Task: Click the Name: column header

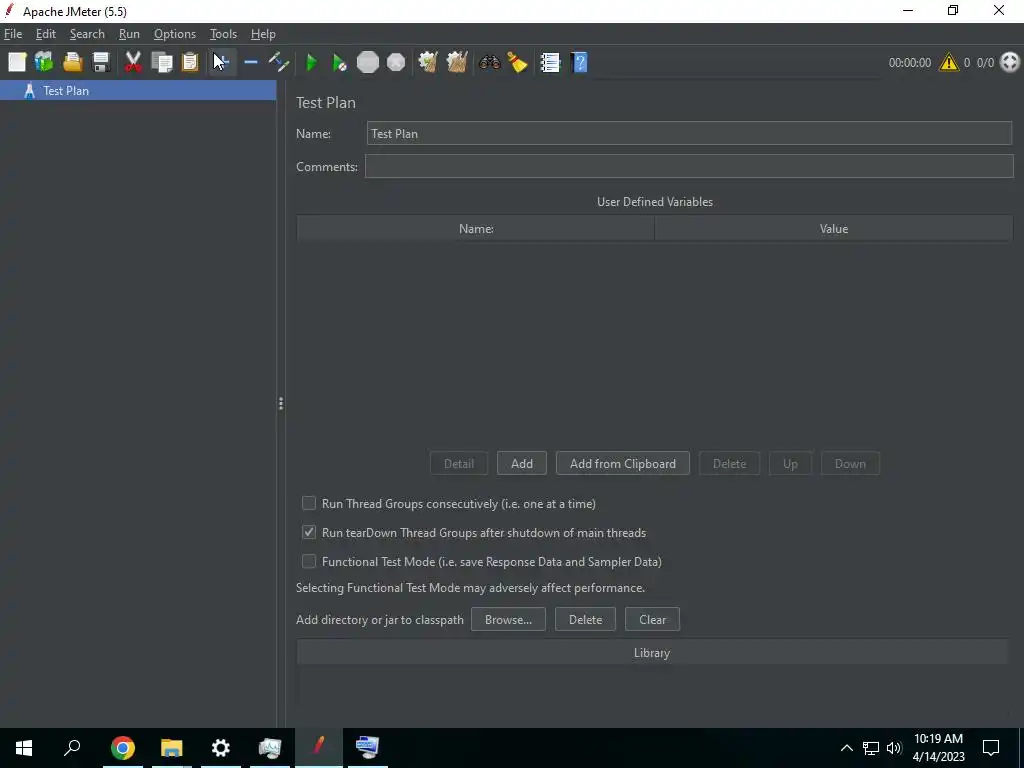Action: [475, 229]
